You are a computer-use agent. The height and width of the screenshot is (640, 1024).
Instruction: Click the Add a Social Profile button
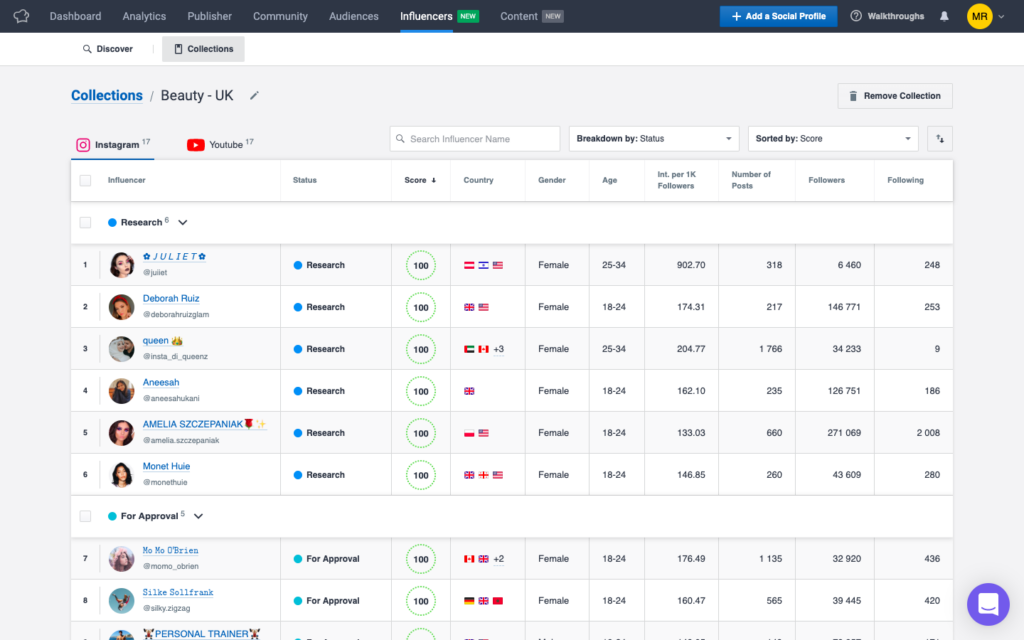click(x=778, y=15)
